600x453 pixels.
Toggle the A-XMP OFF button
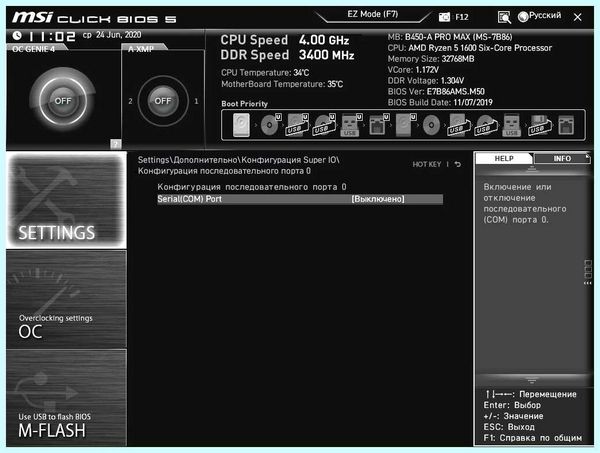(x=163, y=101)
